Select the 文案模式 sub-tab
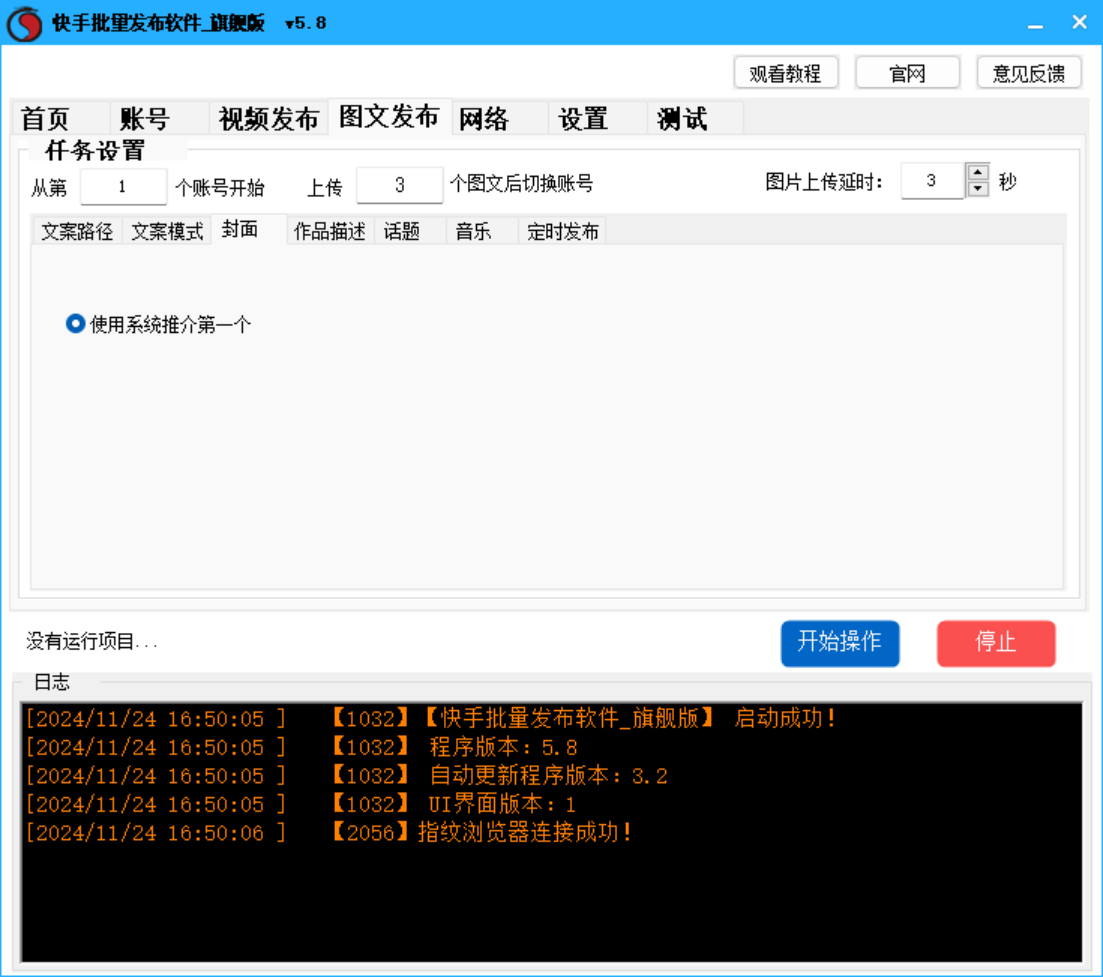1103x977 pixels. (167, 231)
